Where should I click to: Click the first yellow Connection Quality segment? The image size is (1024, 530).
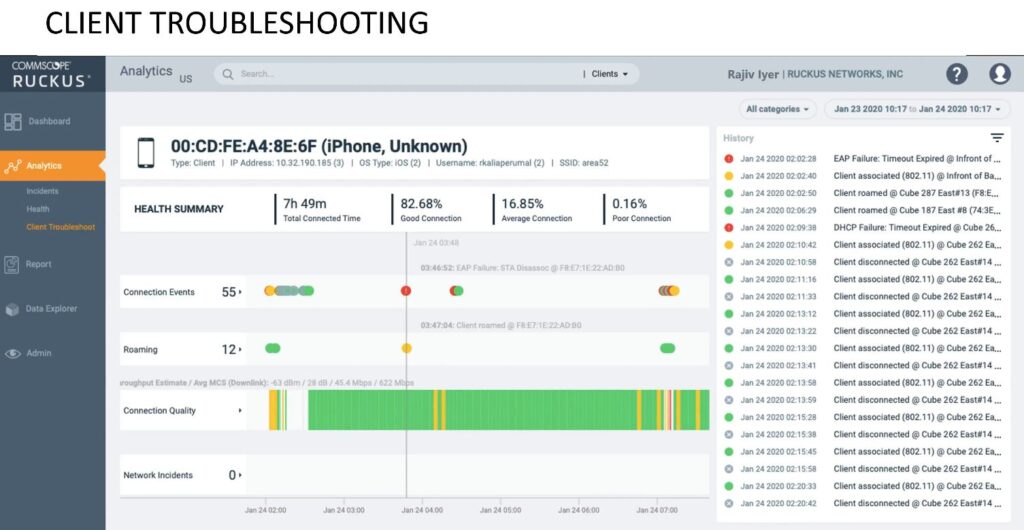[x=273, y=411]
